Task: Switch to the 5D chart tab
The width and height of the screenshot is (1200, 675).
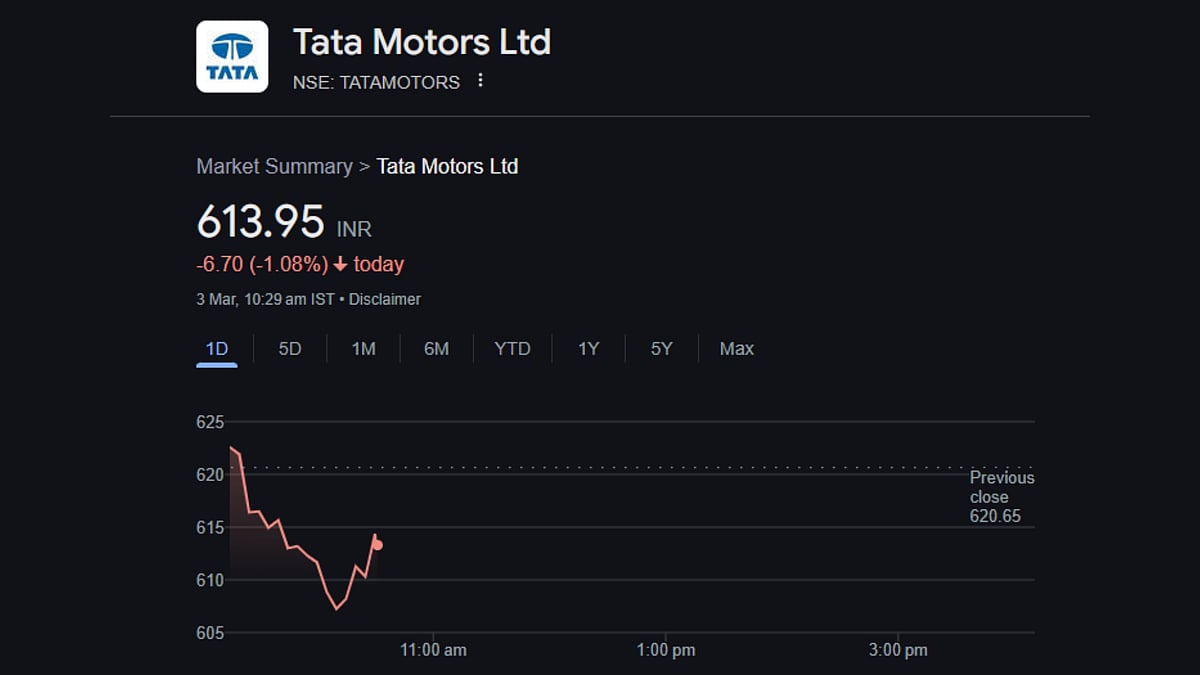Action: tap(289, 349)
